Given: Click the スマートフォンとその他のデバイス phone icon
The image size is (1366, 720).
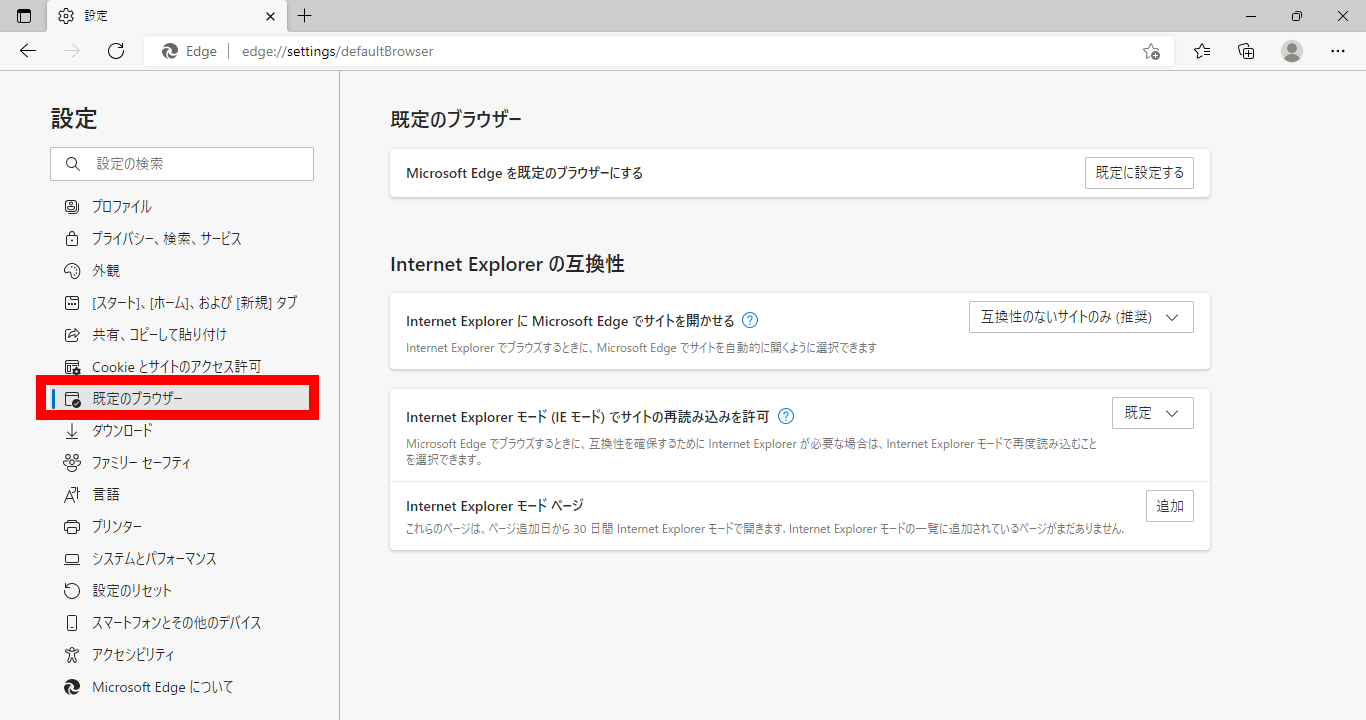Looking at the screenshot, I should point(72,623).
